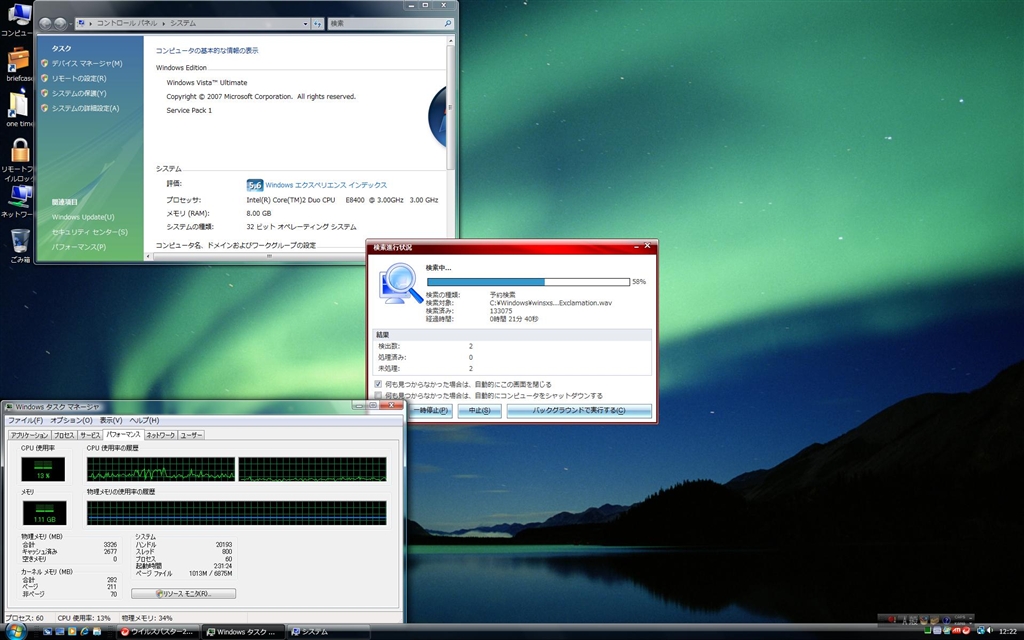Click the shield icon beside システムの詳細設定
This screenshot has height=640, width=1024.
44,108
